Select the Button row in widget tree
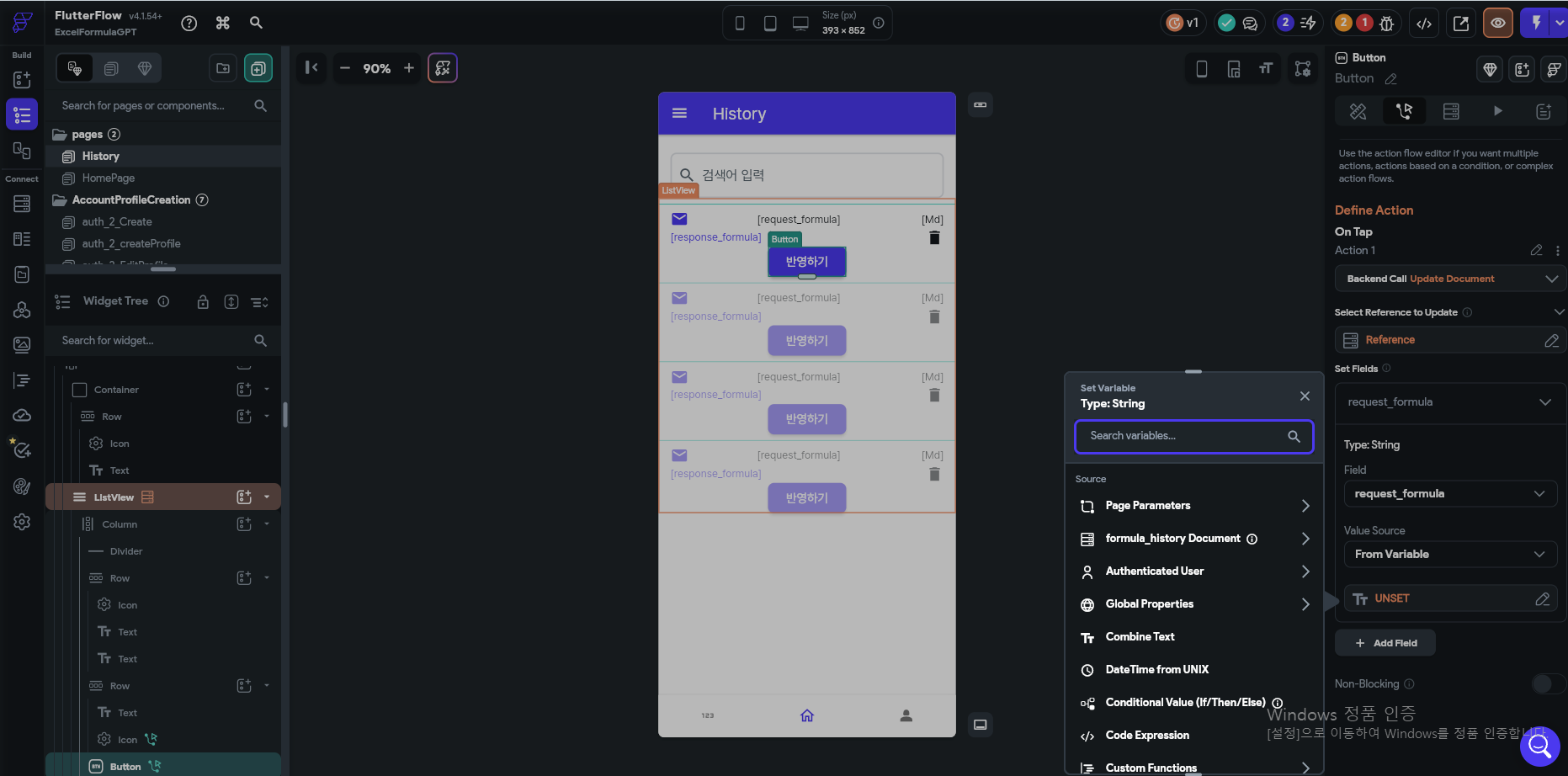The width and height of the screenshot is (1568, 776). coord(163,766)
